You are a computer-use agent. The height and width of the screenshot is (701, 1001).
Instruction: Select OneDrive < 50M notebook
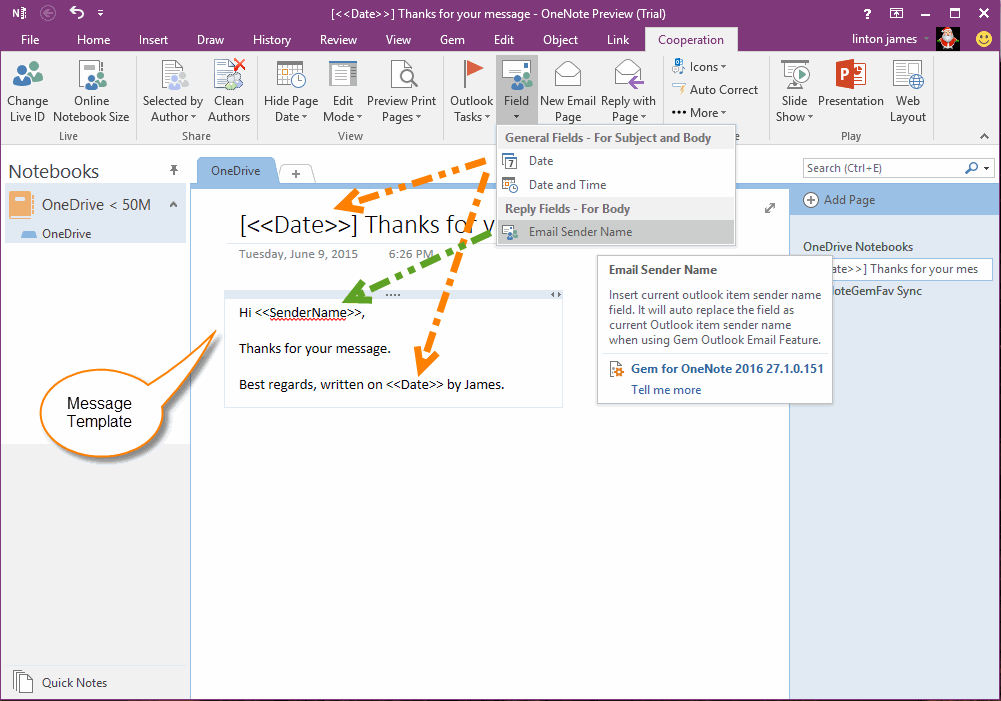coord(95,204)
